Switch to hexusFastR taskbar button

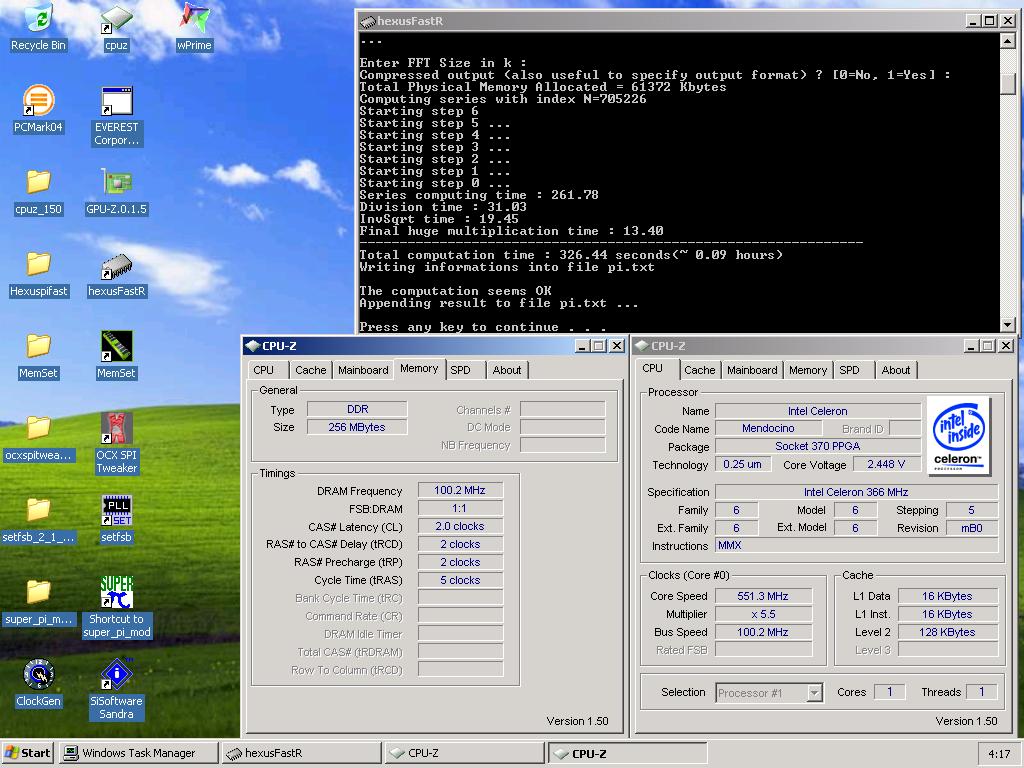[301, 754]
